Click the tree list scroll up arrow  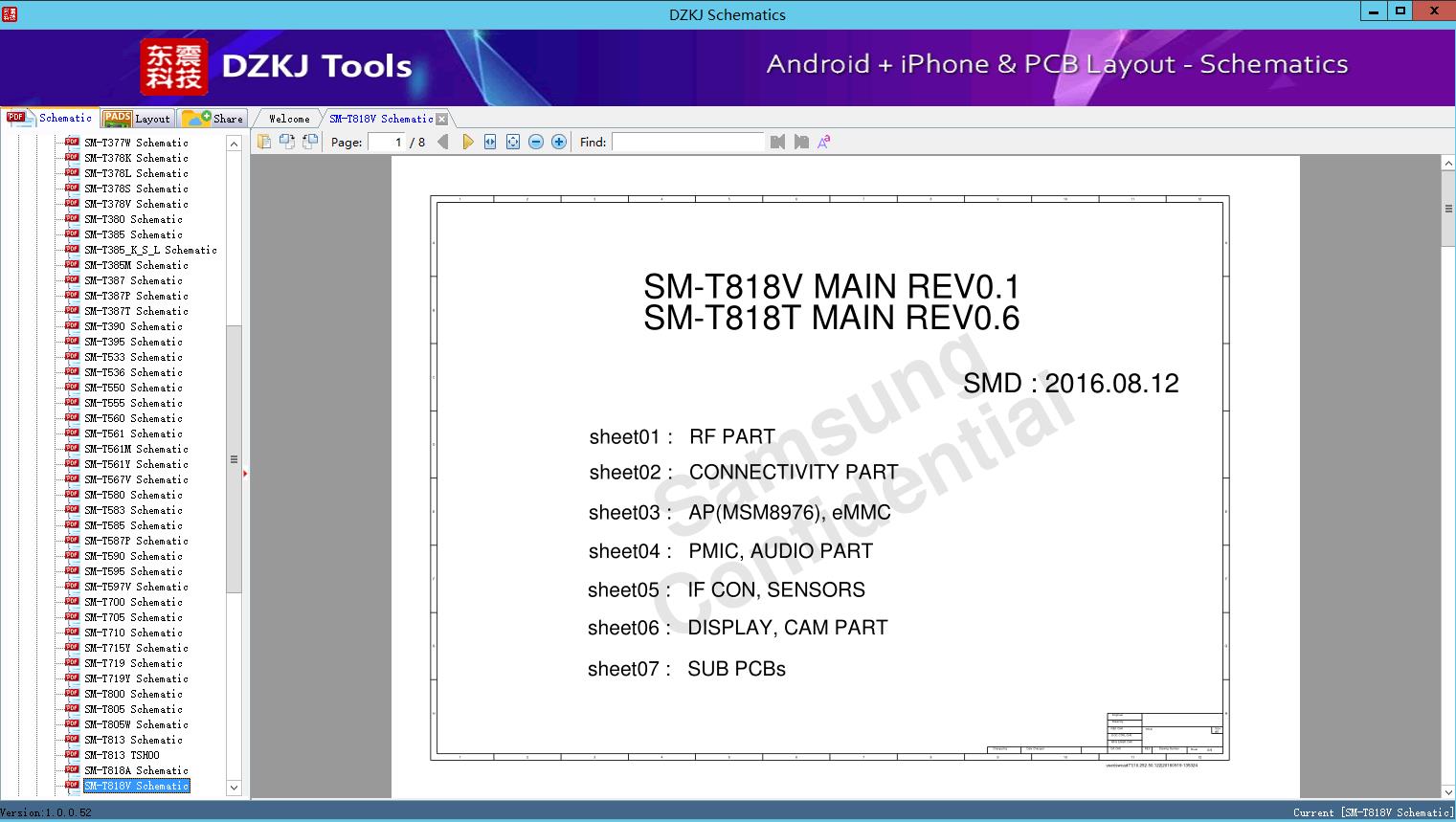tap(234, 143)
